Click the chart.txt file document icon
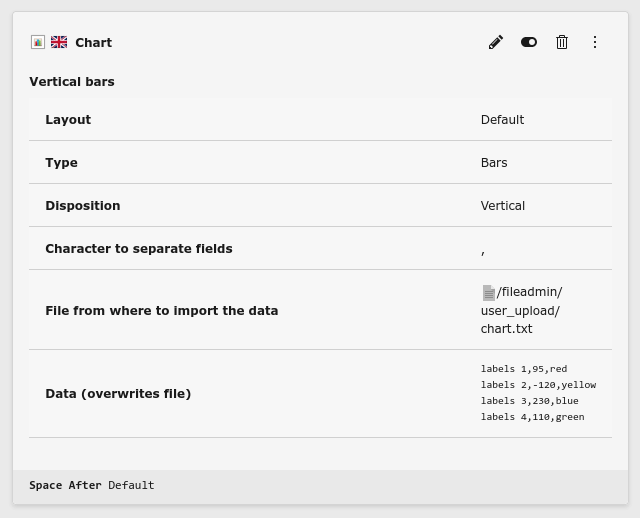Image resolution: width=640 pixels, height=518 pixels. click(488, 293)
